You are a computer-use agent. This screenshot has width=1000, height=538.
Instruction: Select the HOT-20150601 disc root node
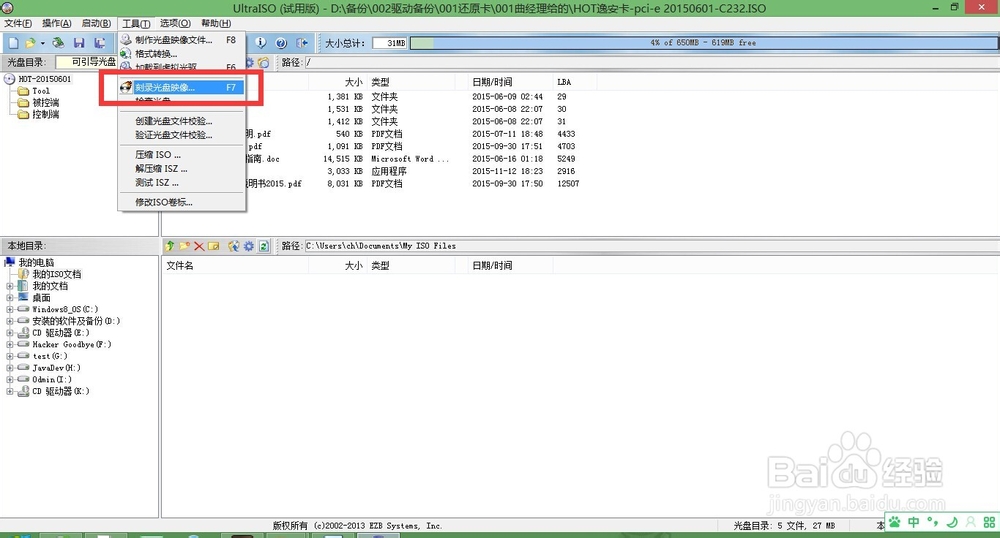tap(45, 79)
